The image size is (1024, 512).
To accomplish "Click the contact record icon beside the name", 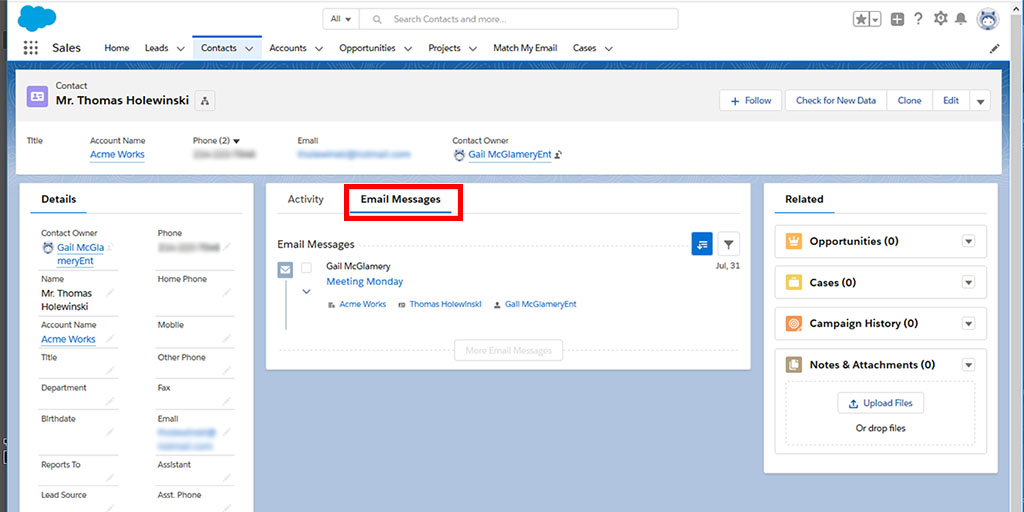I will [37, 96].
